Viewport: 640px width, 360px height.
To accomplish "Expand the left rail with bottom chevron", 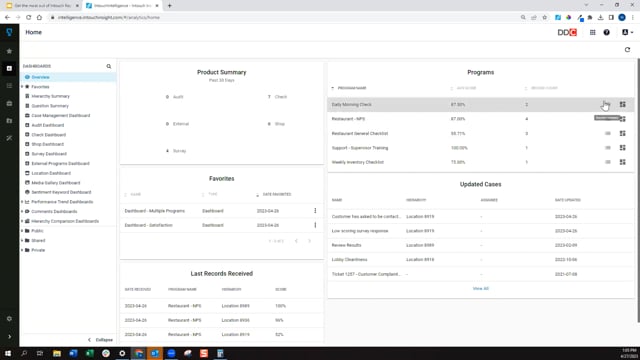I will 9,337.
